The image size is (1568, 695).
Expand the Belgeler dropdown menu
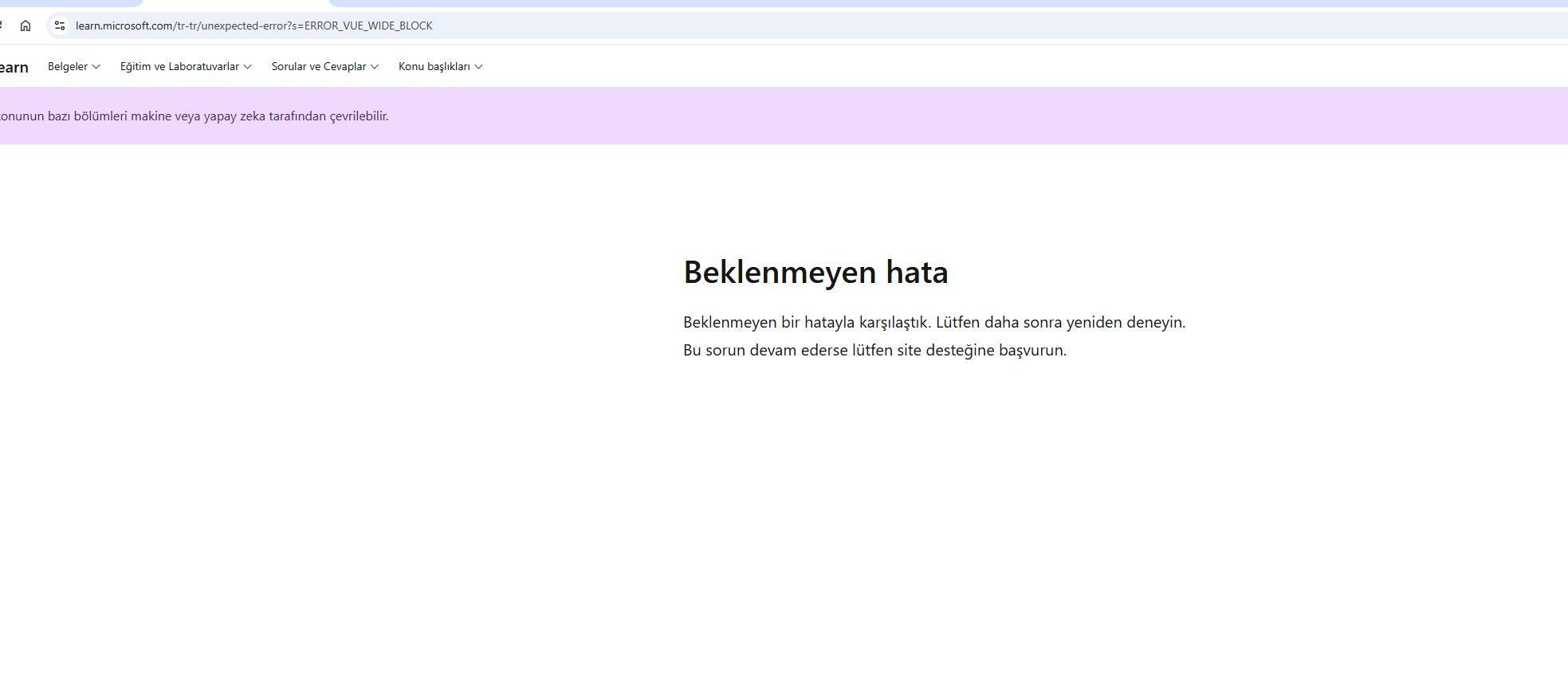(x=74, y=66)
